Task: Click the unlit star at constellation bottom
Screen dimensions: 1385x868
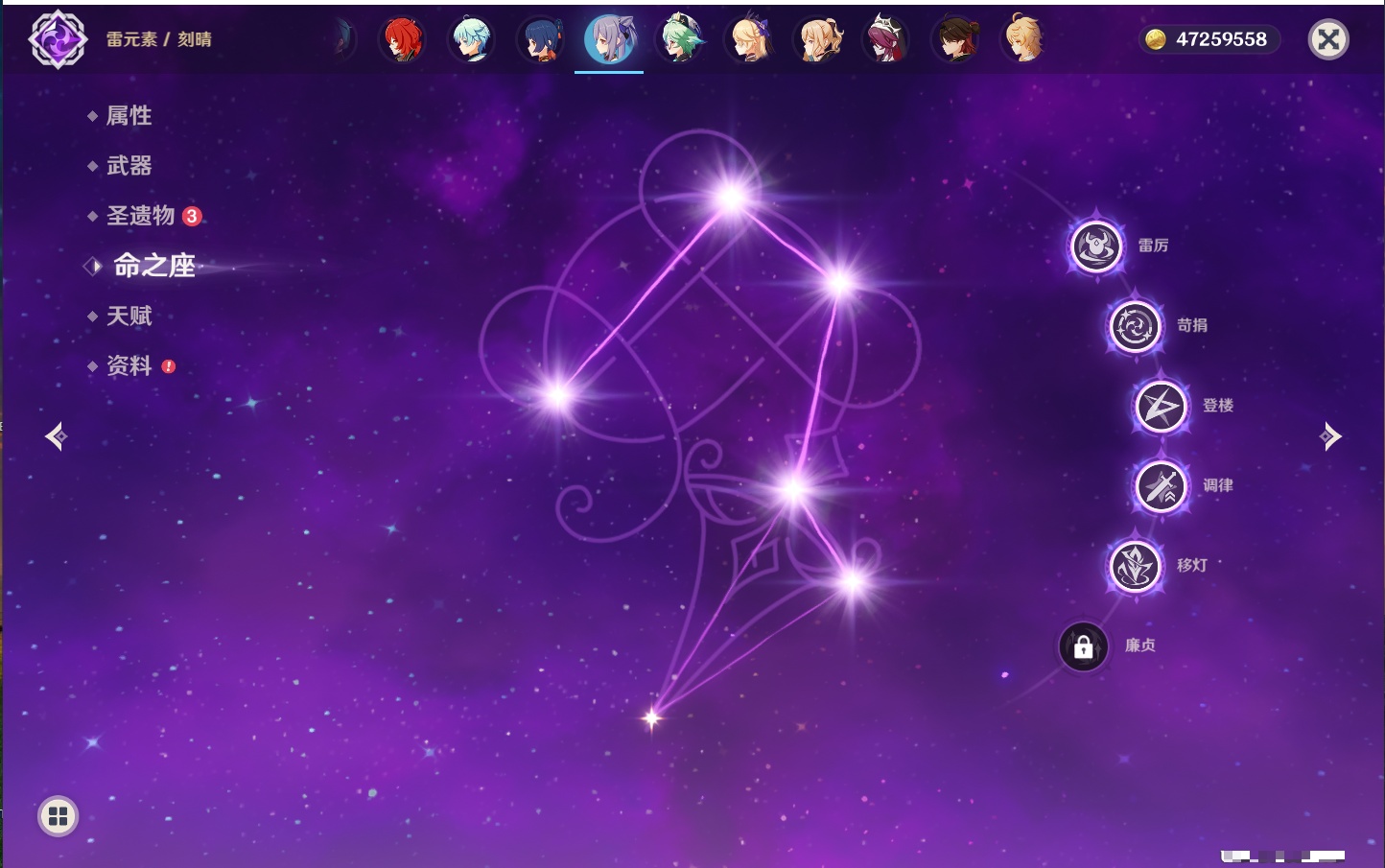Action: [x=652, y=717]
